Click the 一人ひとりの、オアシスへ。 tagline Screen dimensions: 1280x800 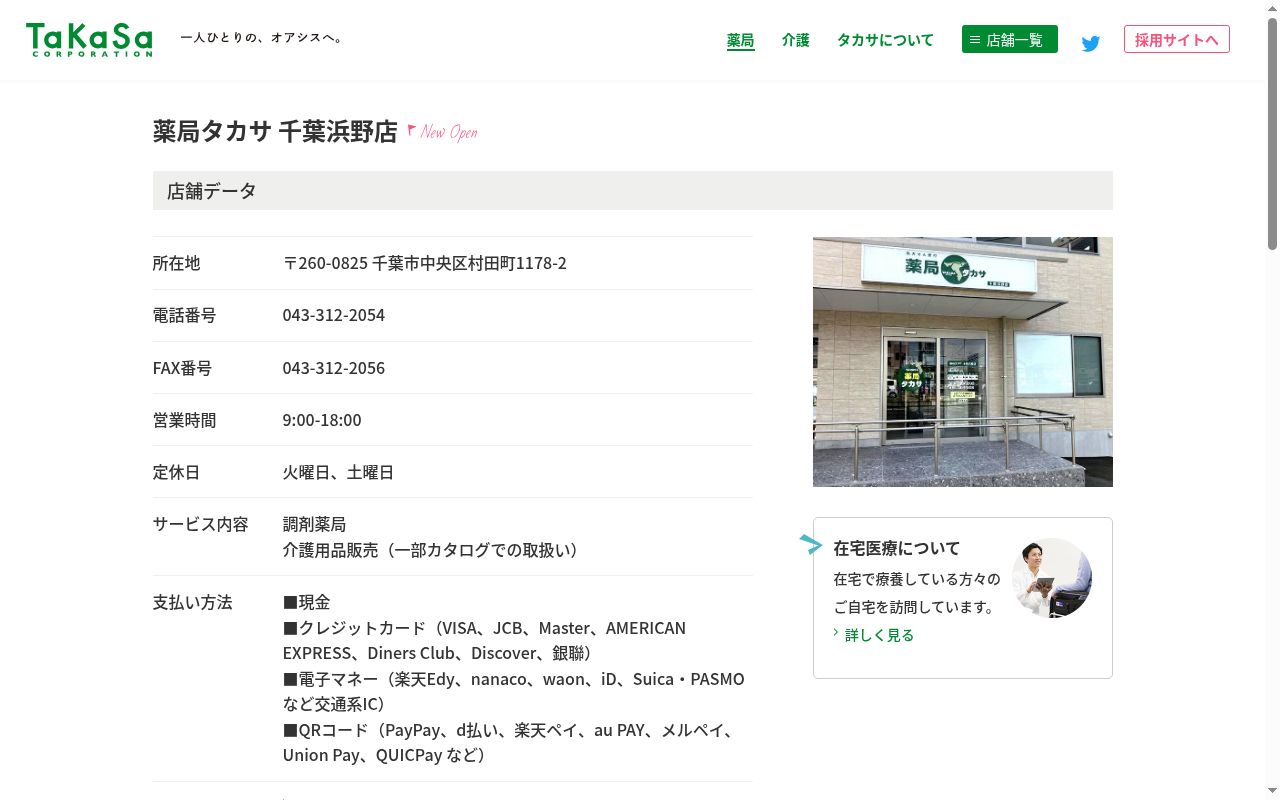[263, 38]
